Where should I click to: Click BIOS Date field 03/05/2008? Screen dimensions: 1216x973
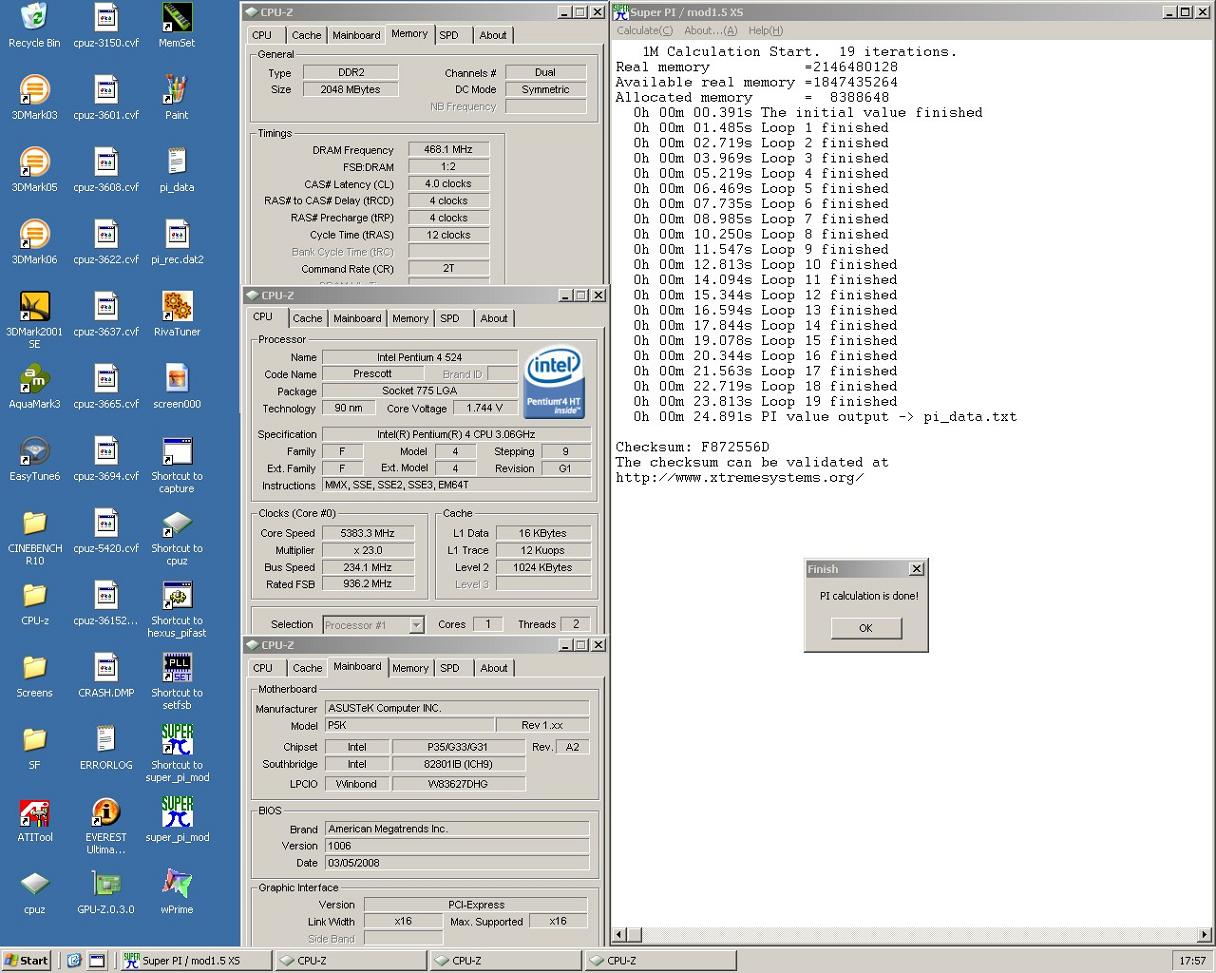pyautogui.click(x=456, y=863)
